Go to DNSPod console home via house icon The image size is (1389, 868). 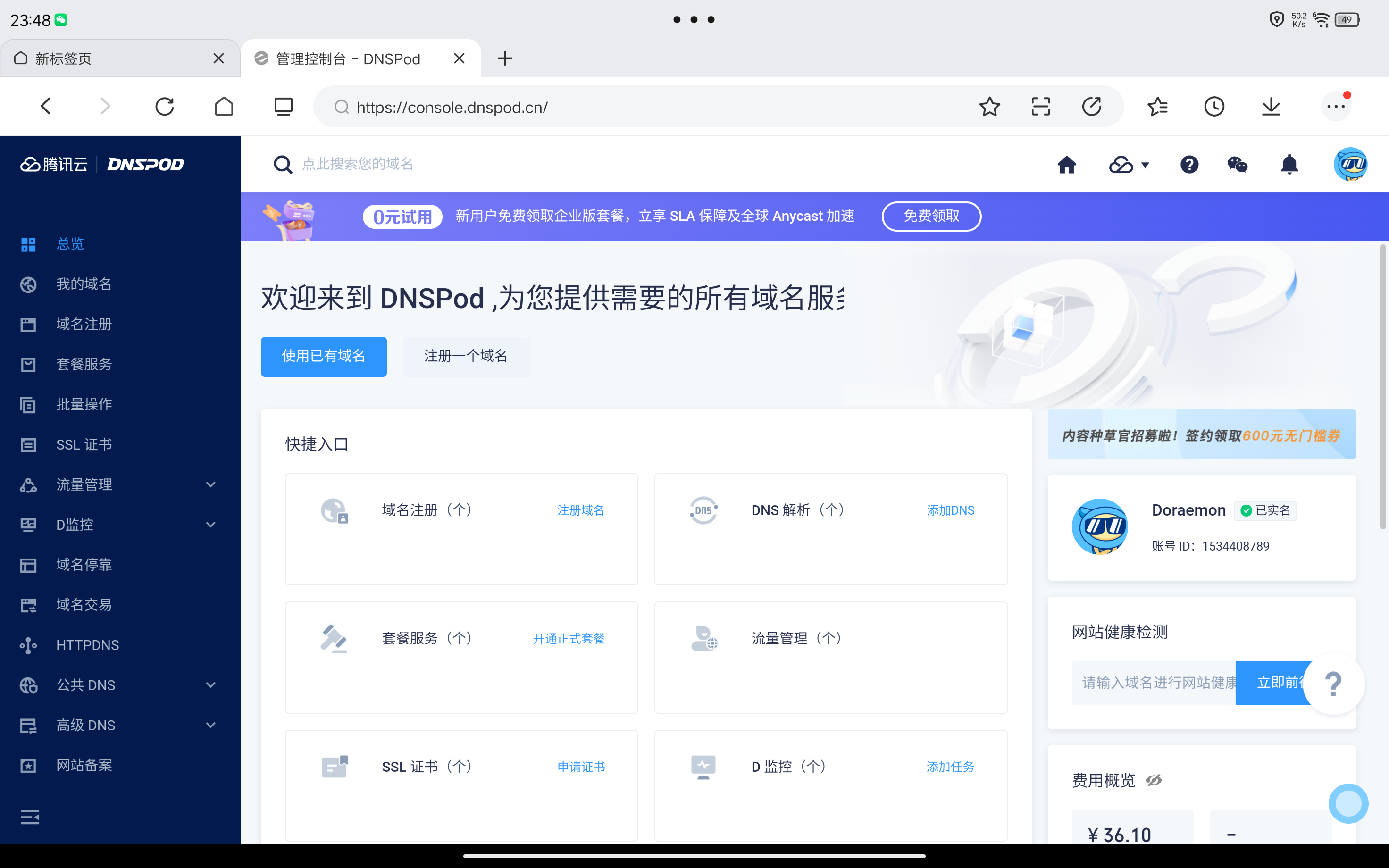click(1067, 164)
